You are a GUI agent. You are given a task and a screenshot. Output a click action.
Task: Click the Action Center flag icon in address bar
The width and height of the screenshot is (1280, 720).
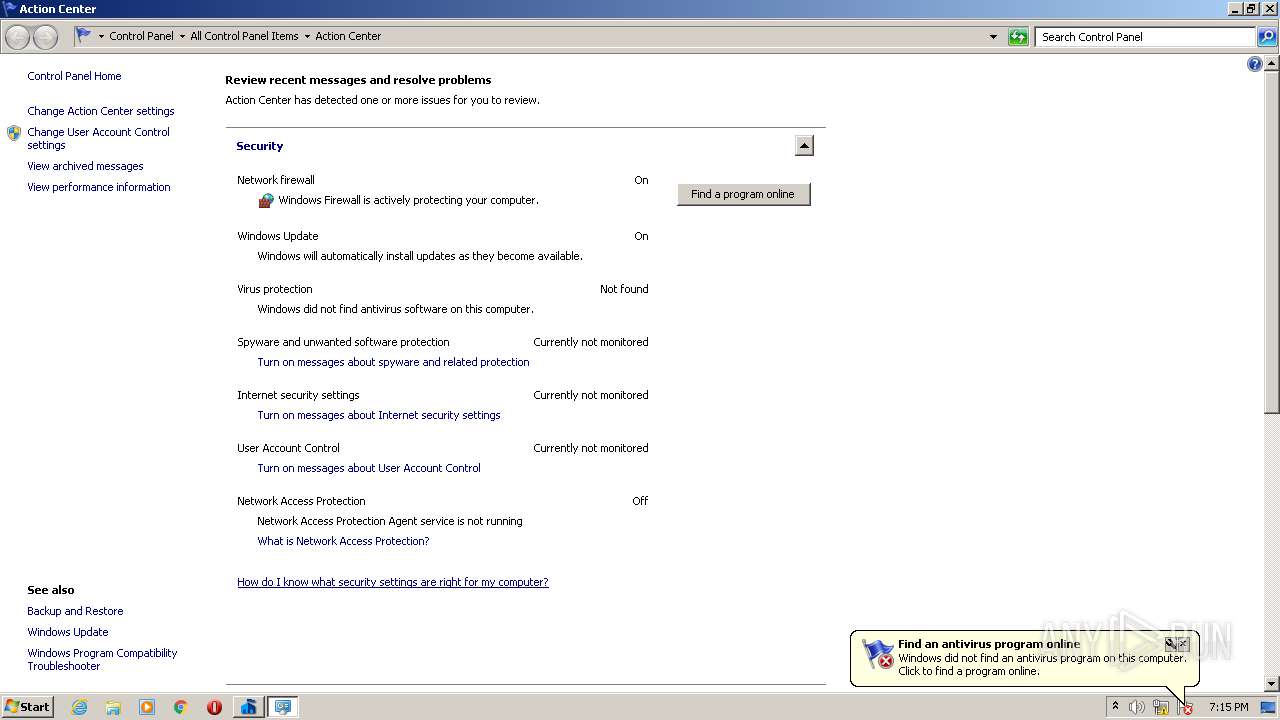click(x=84, y=35)
